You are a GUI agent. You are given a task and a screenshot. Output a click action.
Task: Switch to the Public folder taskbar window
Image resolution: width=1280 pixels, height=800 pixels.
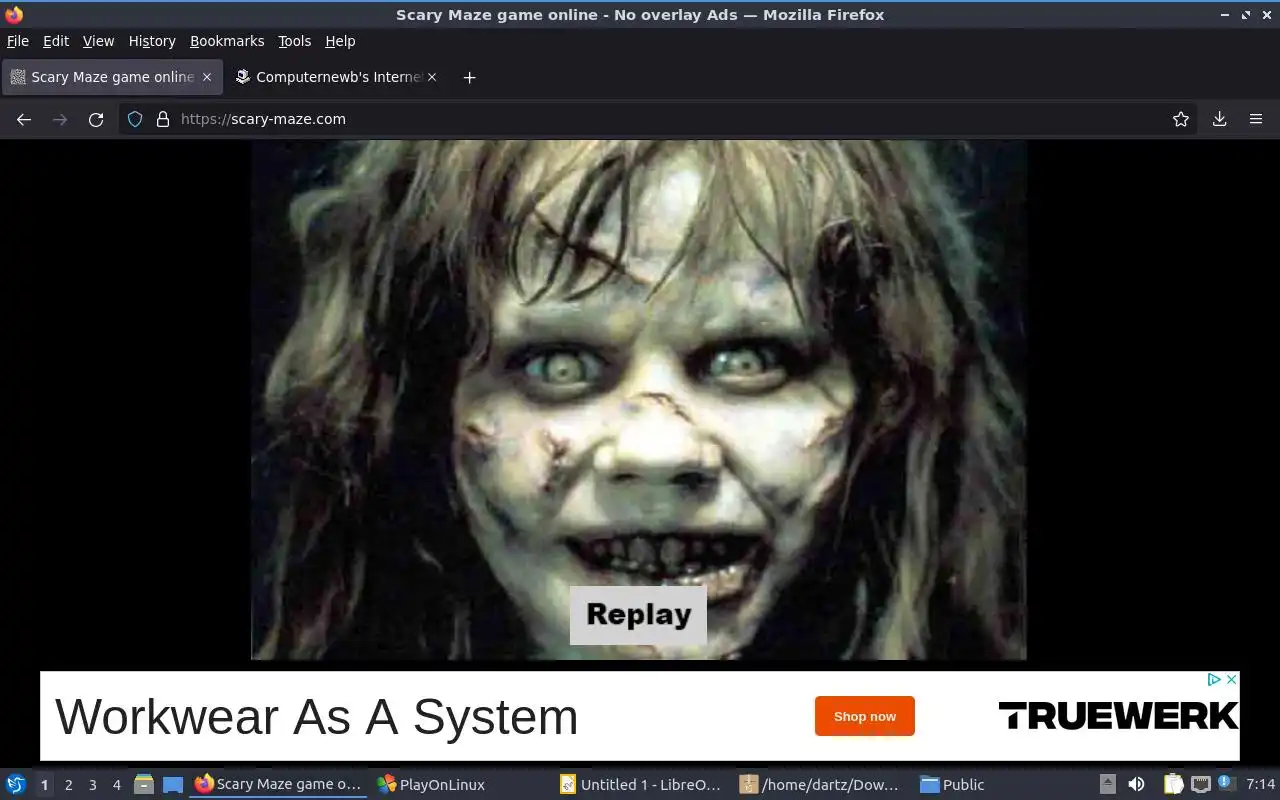click(1003, 785)
